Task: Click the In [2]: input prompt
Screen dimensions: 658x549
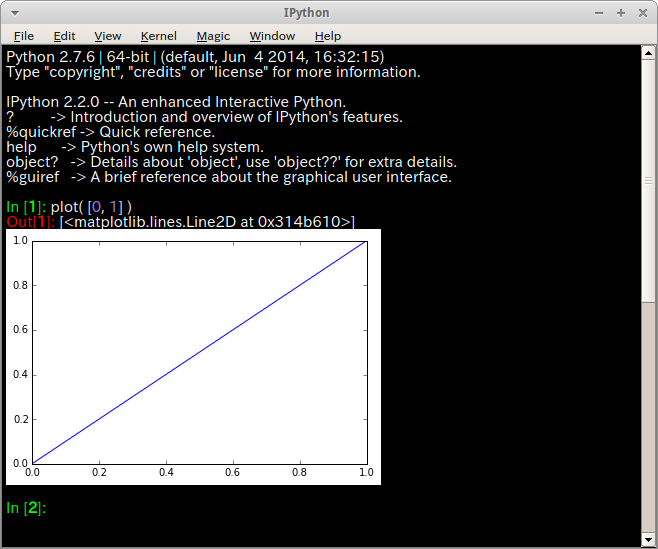Action: point(26,508)
